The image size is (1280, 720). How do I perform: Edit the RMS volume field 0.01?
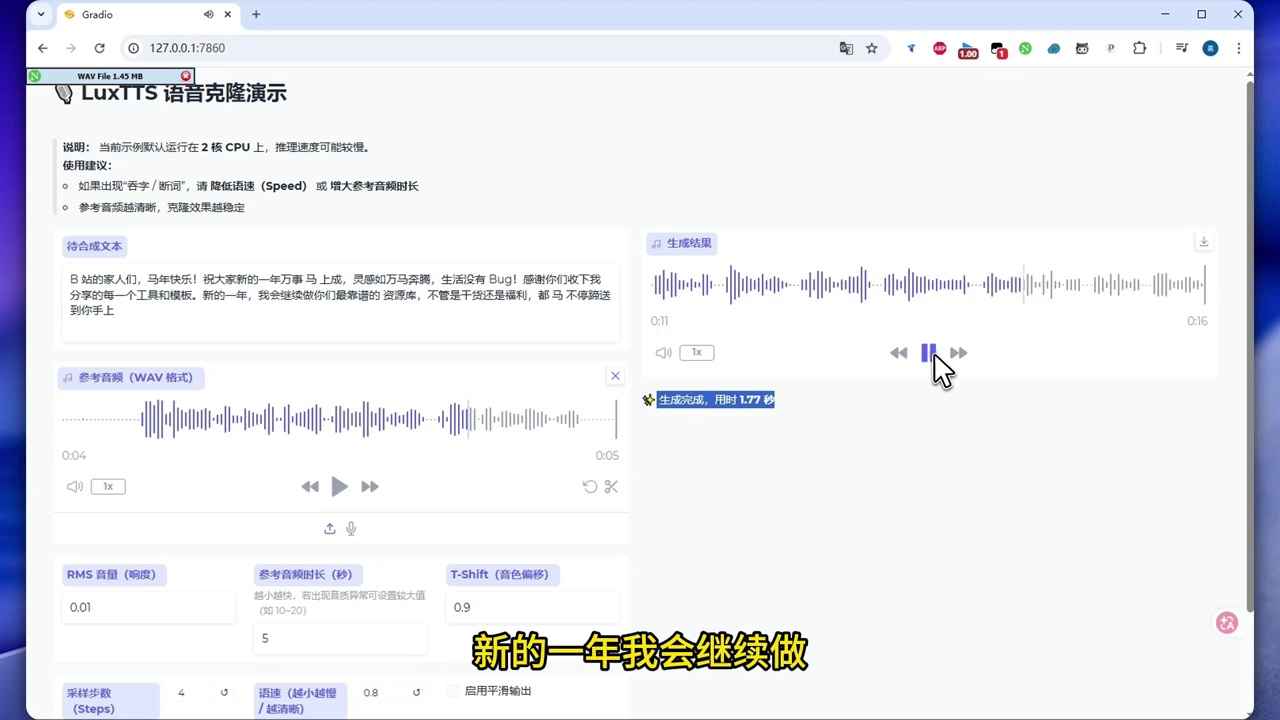click(x=148, y=607)
